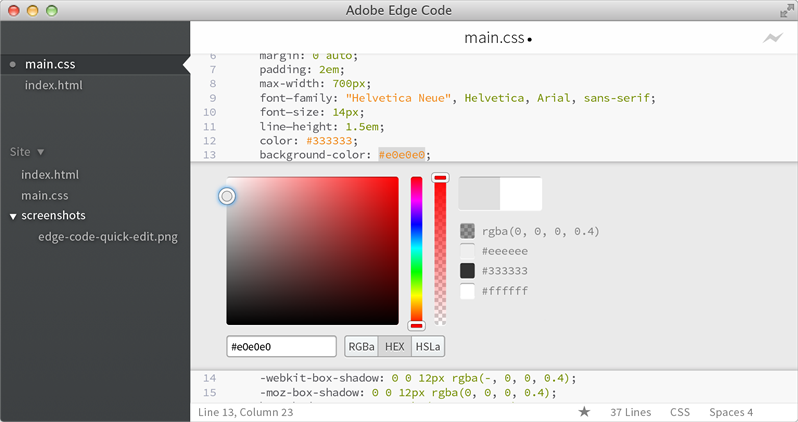
Task: Open index.html from the Site tree
Action: [x=50, y=175]
